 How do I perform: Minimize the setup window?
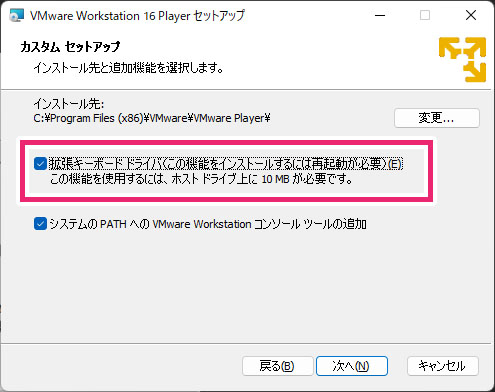pos(380,15)
